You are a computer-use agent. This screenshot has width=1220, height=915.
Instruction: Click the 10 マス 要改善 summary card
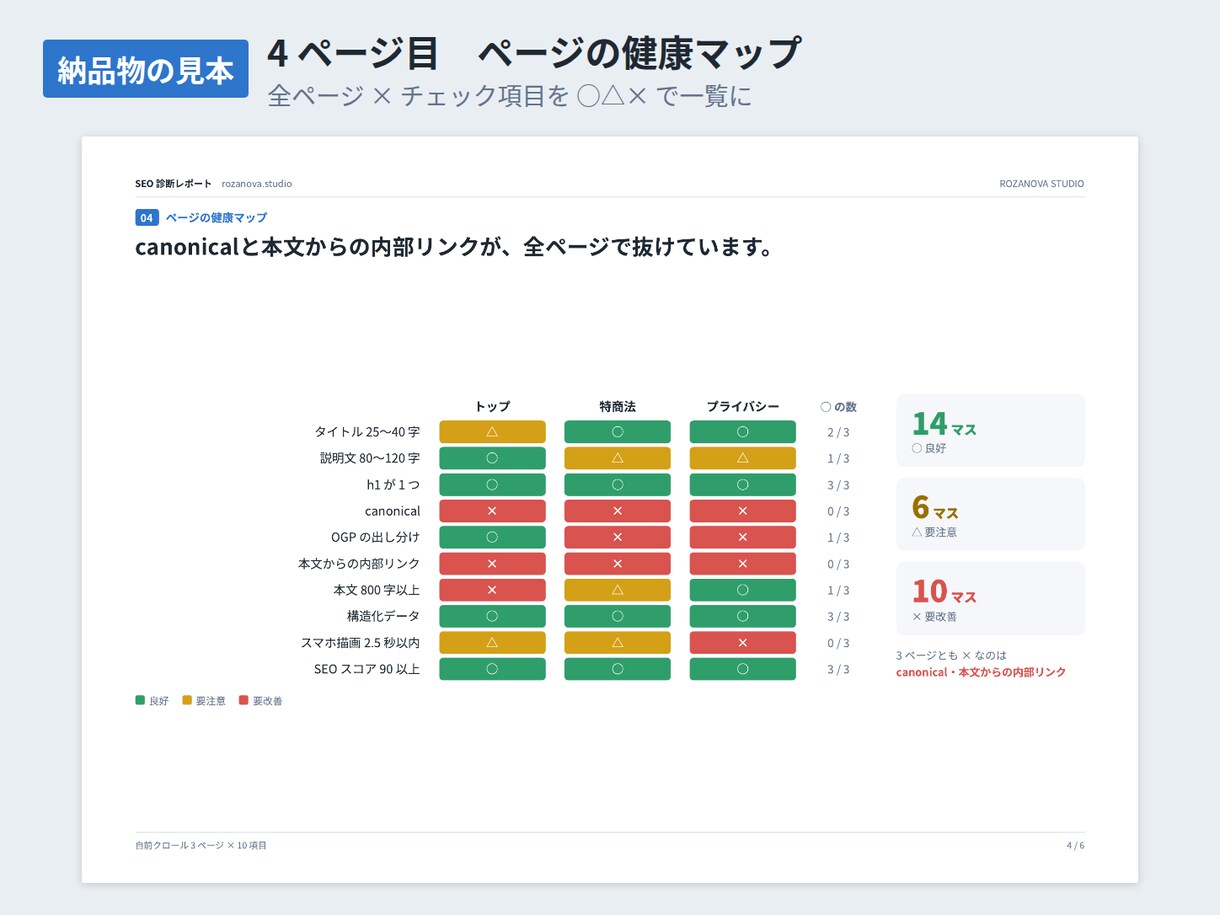coord(990,598)
